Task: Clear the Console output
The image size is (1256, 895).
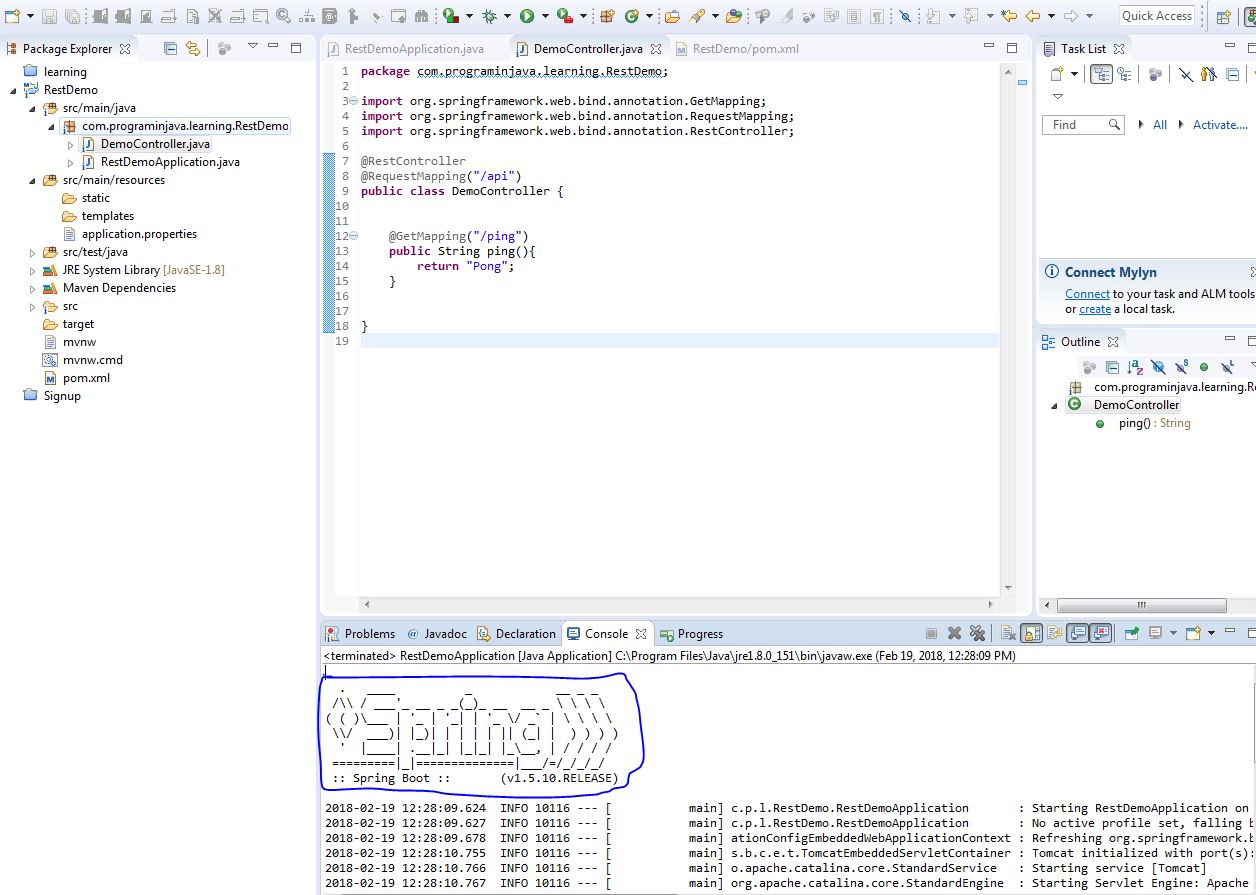Action: pyautogui.click(x=1008, y=633)
